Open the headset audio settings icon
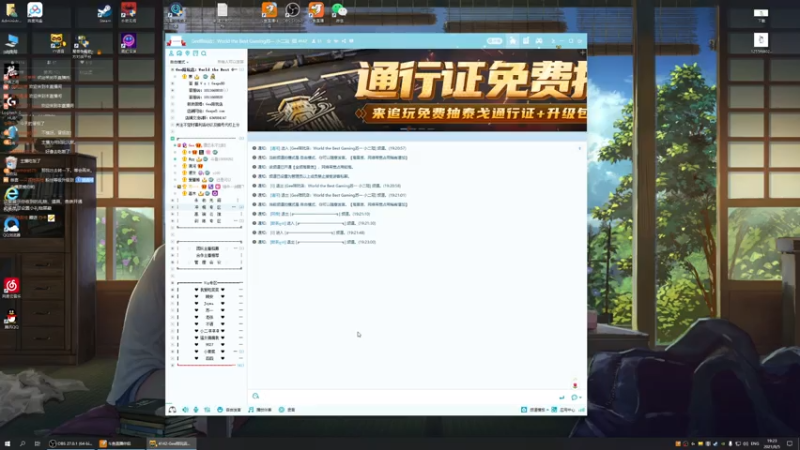800x450 pixels. point(172,410)
